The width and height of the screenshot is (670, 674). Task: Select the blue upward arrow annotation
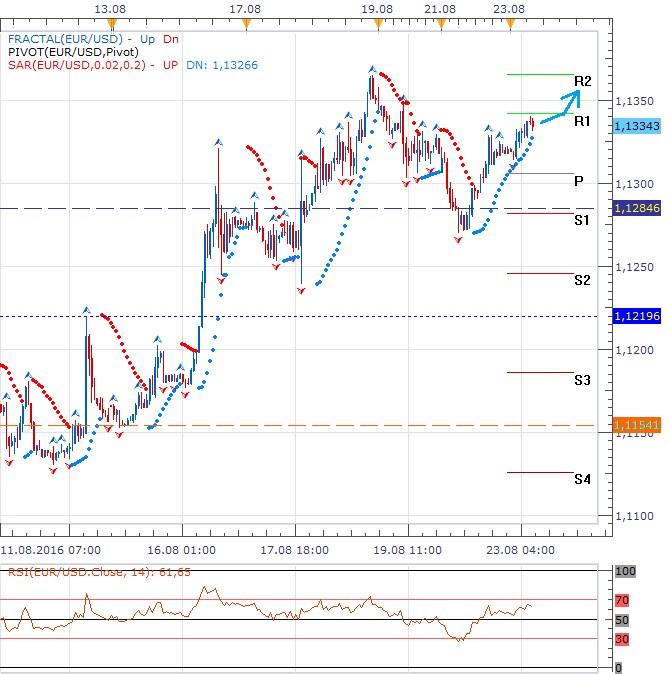561,107
